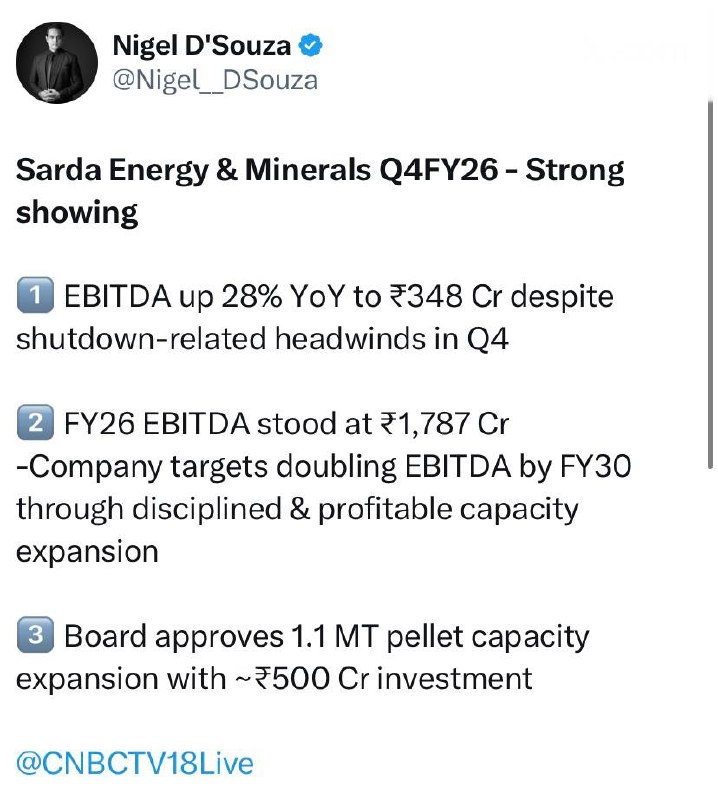Click the blue verified badge
This screenshot has height=800, width=718.
pyautogui.click(x=310, y=45)
